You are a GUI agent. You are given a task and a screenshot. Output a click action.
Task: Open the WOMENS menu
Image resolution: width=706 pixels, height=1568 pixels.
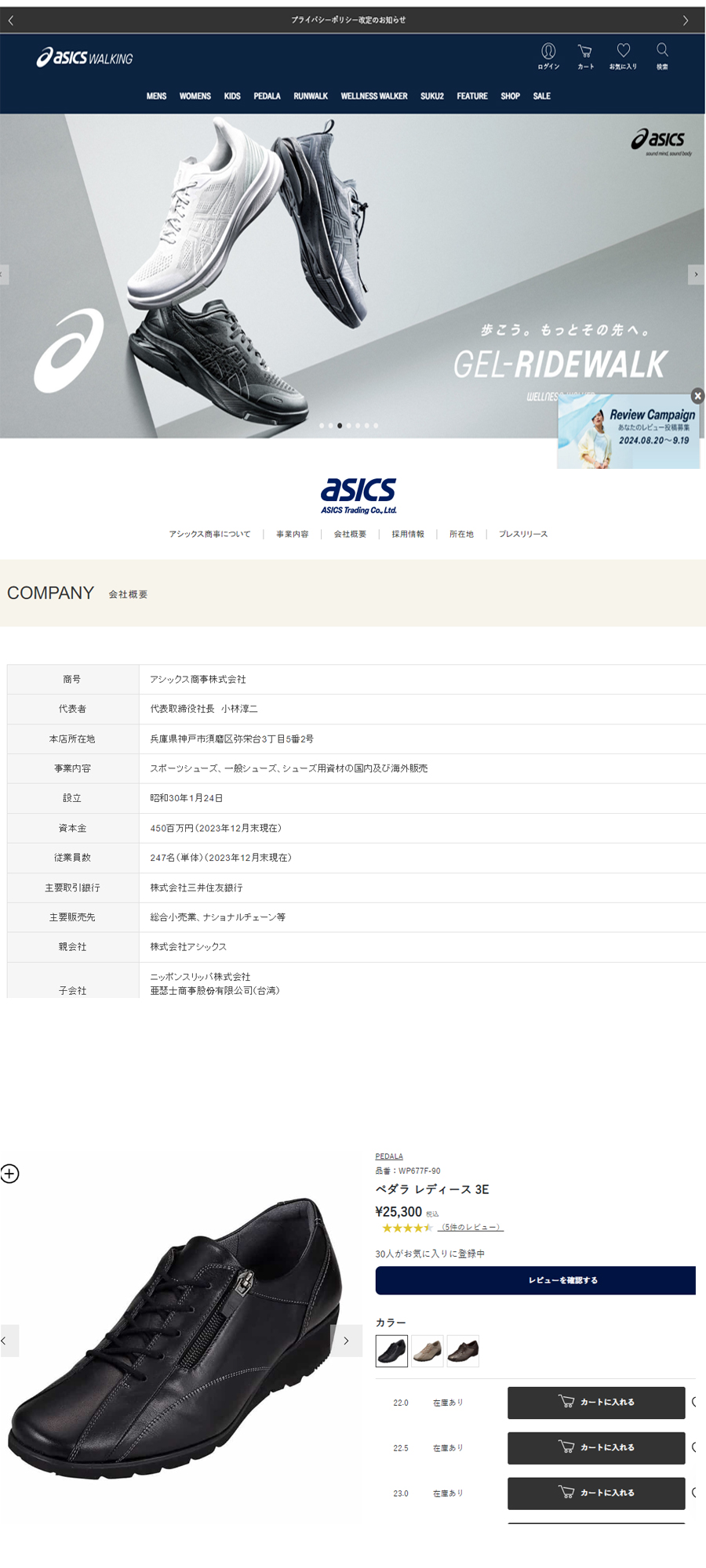tap(195, 96)
